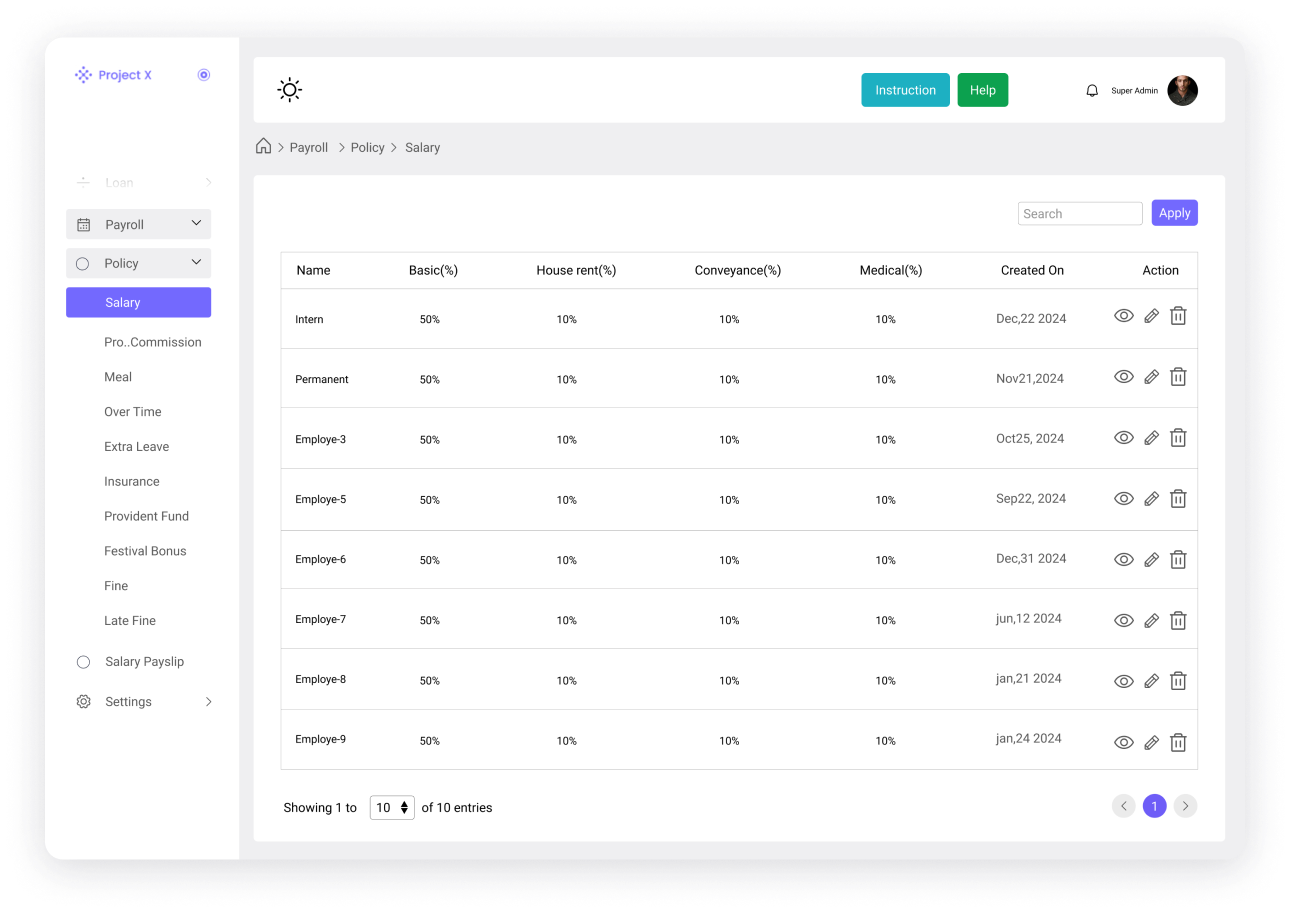
Task: Open the Extra Leave policy item
Action: (x=137, y=447)
